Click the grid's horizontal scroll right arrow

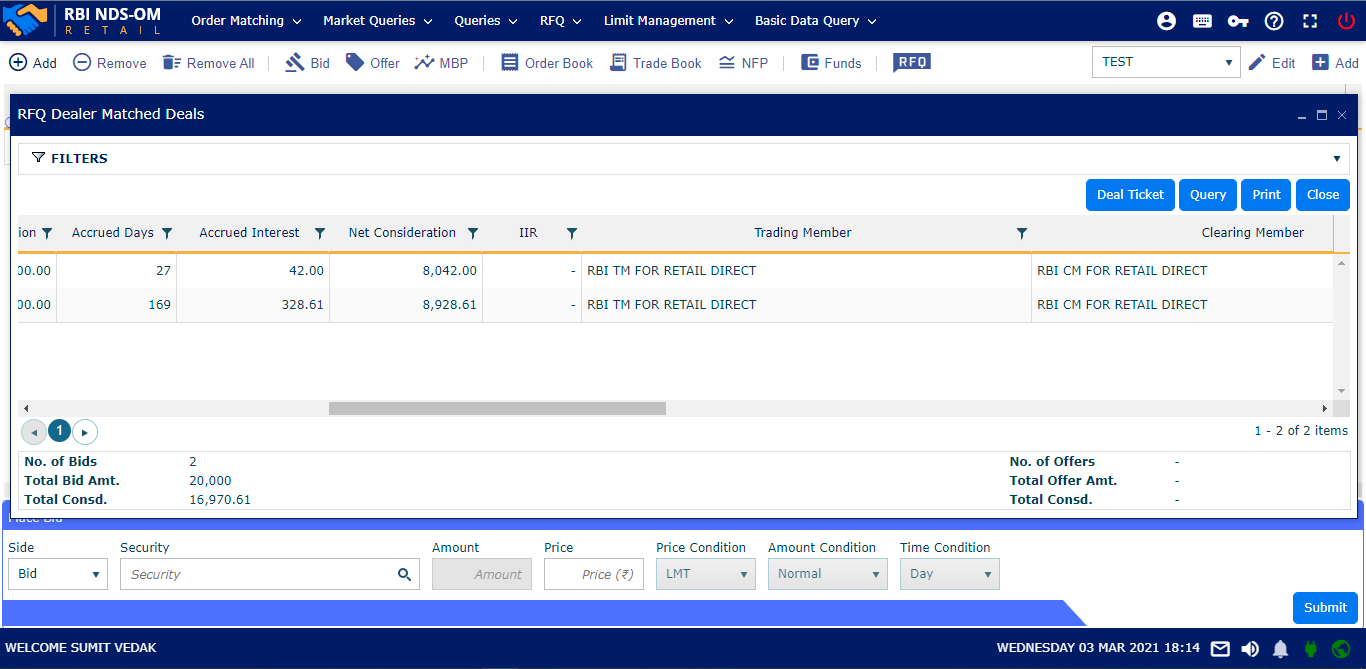(1325, 408)
